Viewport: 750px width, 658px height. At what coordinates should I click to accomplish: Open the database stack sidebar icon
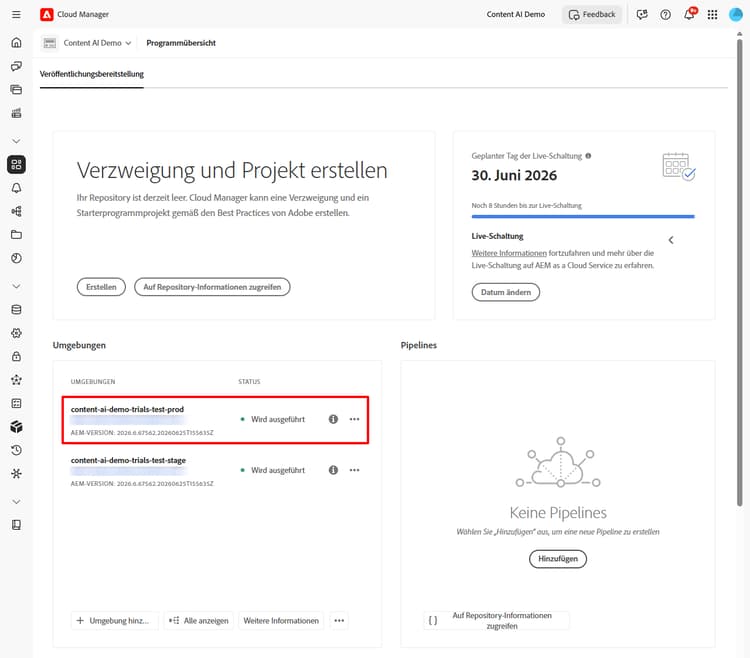[16, 309]
